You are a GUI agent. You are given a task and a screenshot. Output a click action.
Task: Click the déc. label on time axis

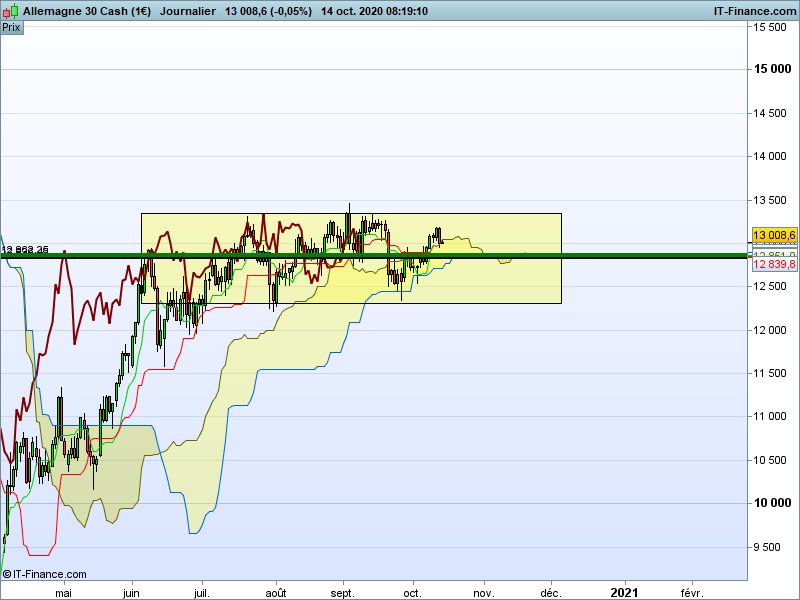coord(551,593)
